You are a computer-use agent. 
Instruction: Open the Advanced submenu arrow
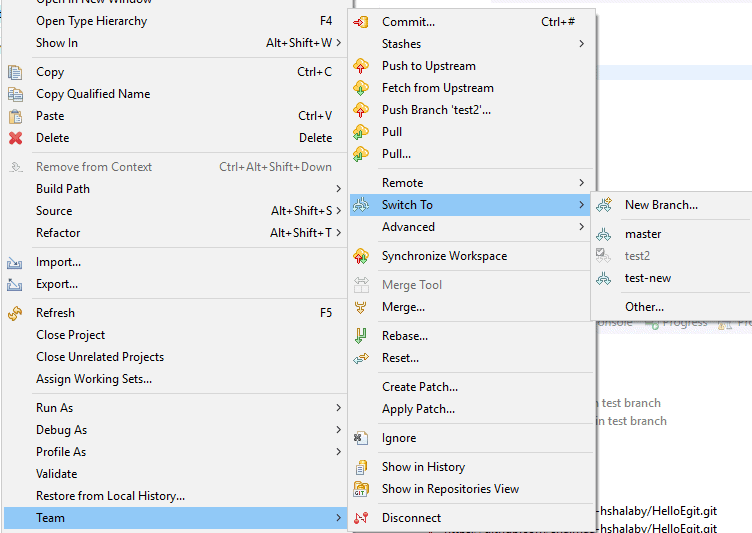pos(581,227)
